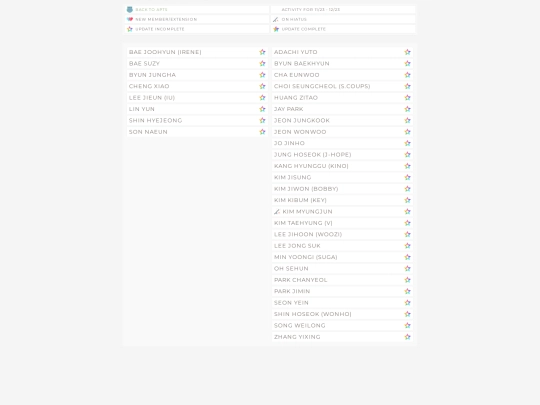The image size is (540, 405).
Task: Click the star icon beside Jung Hoseok (J-Hope)
Action: [x=408, y=154]
